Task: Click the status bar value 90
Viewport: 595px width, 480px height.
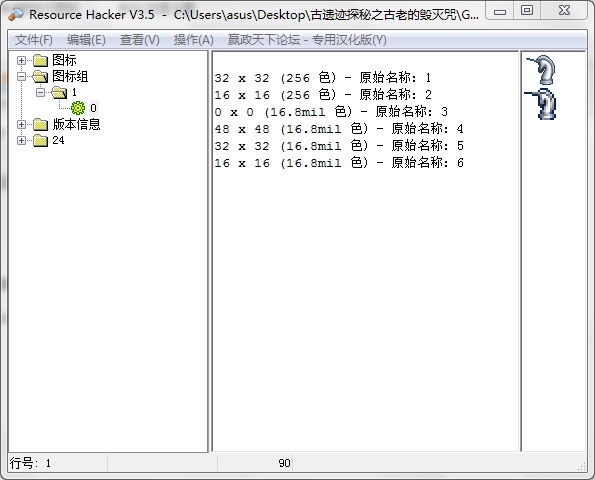Action: (284, 463)
